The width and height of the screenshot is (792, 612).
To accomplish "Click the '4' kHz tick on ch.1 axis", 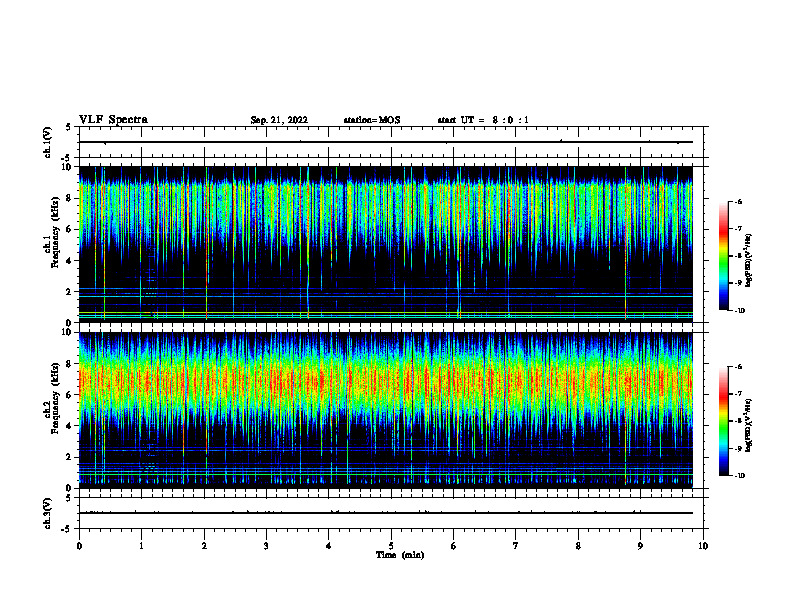I will tap(70, 261).
